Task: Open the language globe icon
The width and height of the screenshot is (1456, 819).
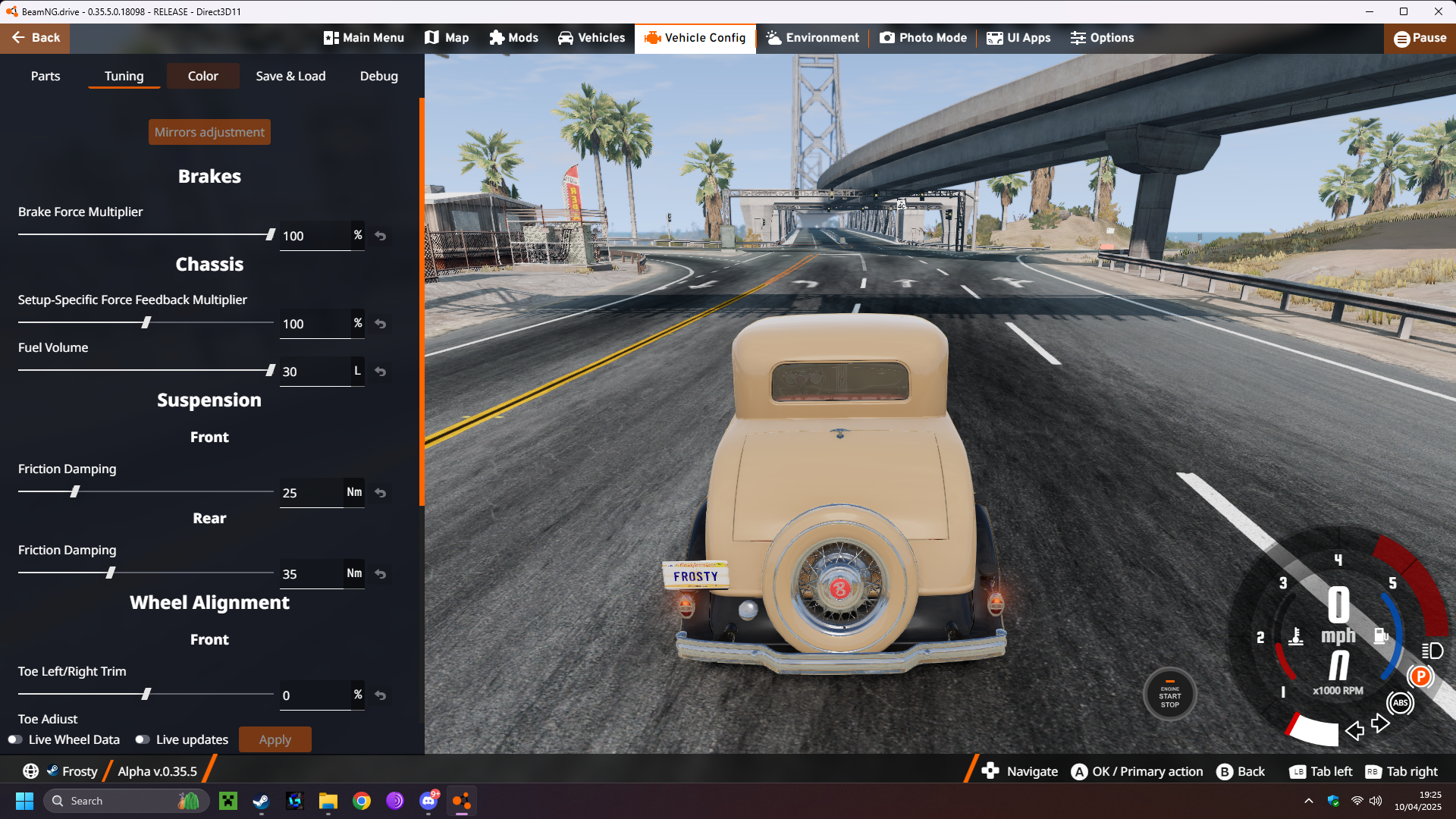Action: coord(30,771)
